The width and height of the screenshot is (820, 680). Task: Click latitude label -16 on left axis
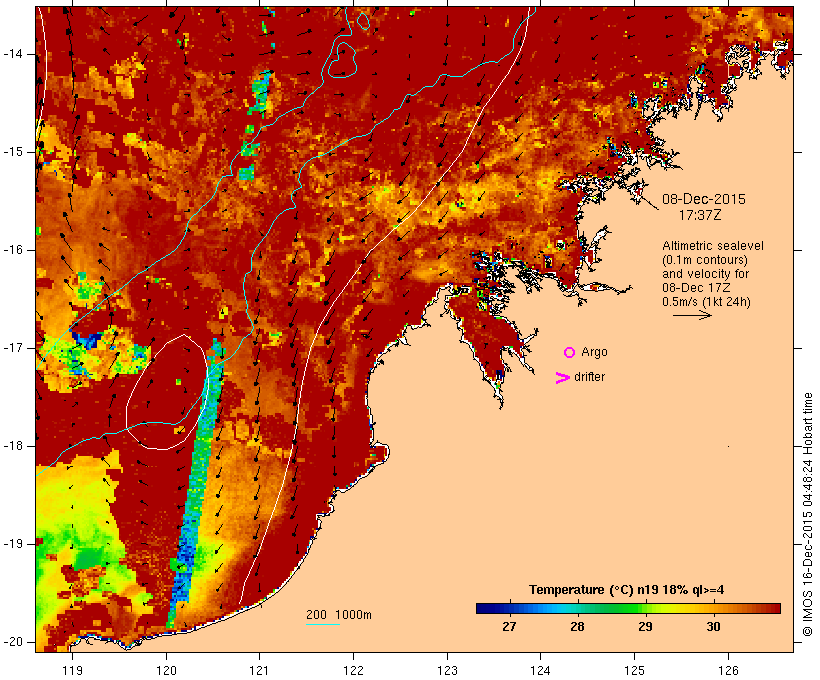pos(13,250)
